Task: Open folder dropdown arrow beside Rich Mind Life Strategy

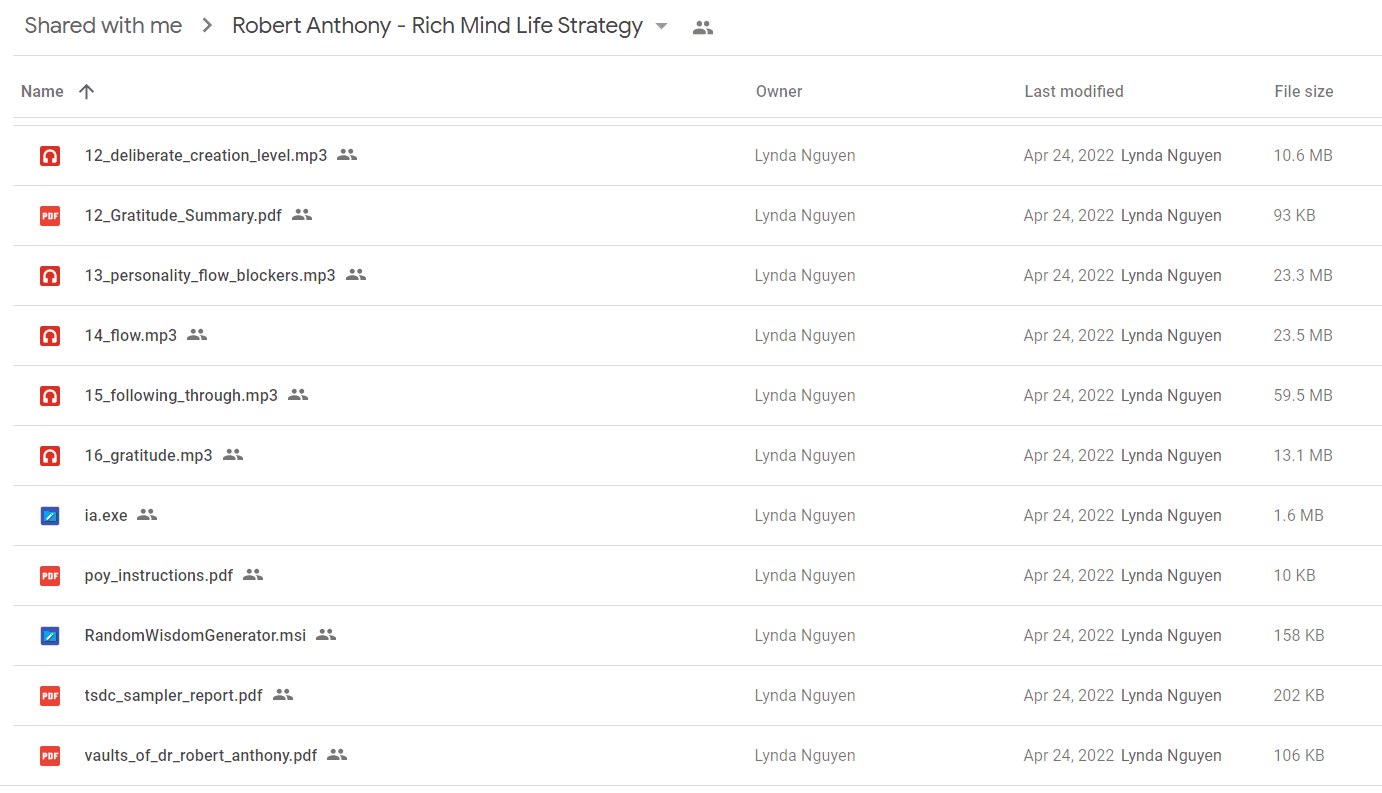Action: click(661, 27)
